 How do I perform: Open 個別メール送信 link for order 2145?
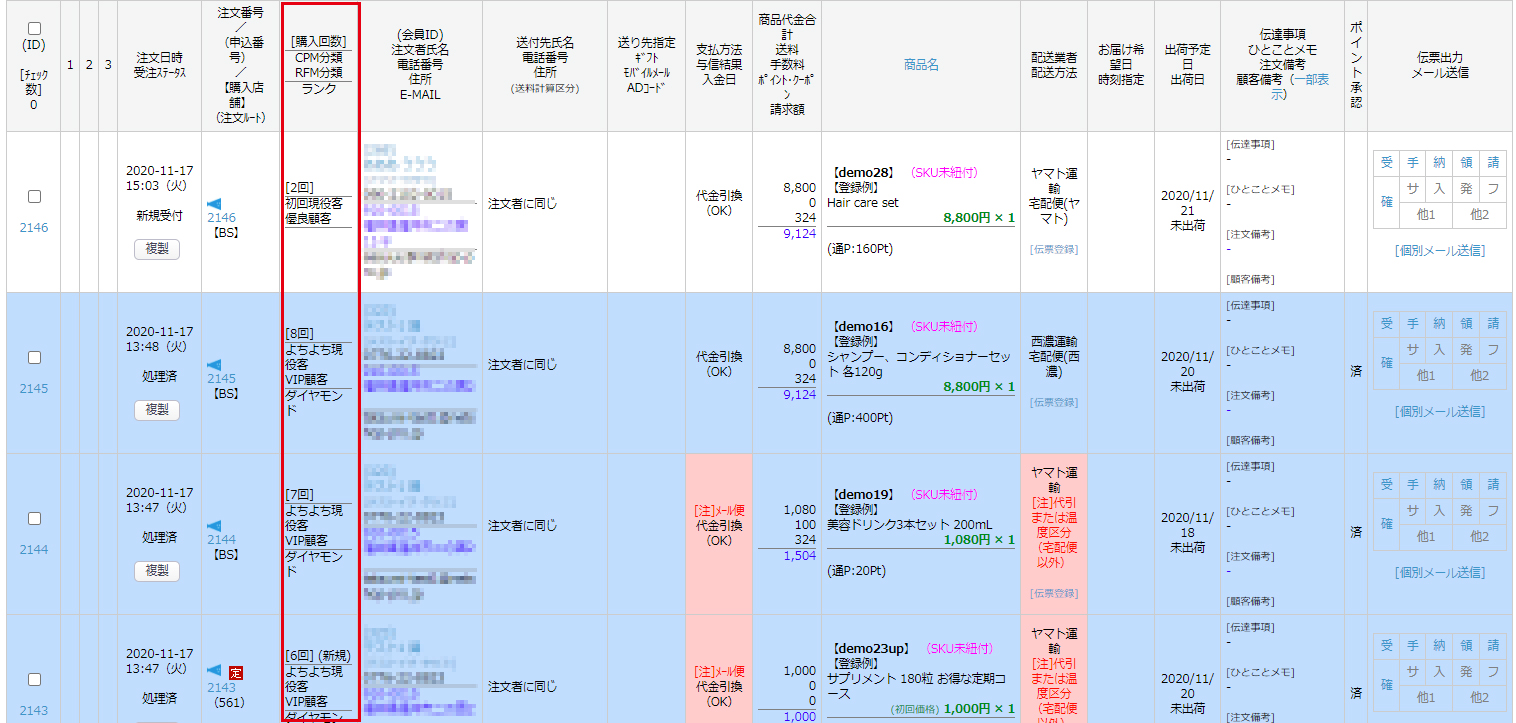1439,411
